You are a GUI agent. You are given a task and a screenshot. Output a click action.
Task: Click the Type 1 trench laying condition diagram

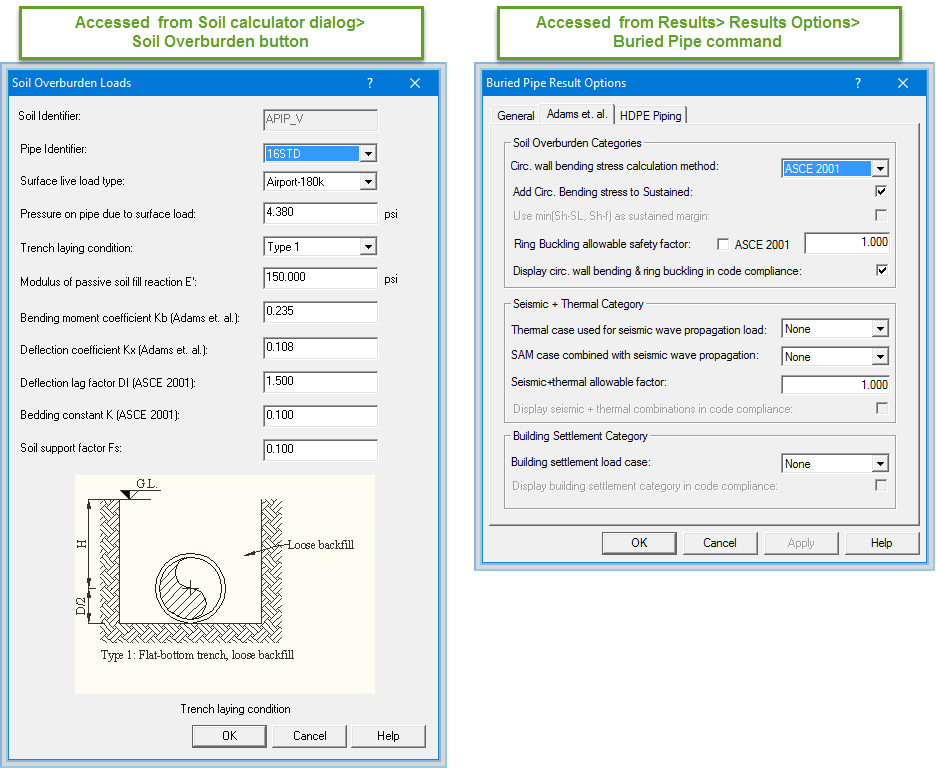[225, 584]
